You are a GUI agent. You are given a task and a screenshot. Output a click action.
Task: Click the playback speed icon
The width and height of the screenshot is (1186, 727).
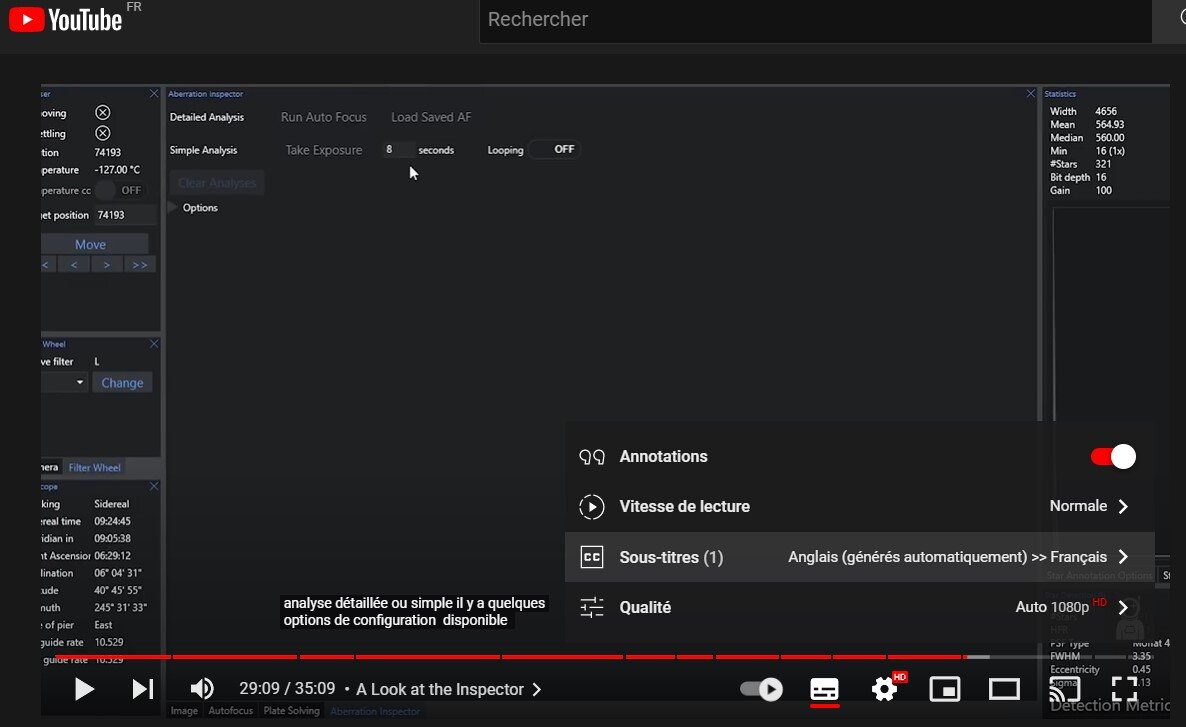[x=591, y=506]
